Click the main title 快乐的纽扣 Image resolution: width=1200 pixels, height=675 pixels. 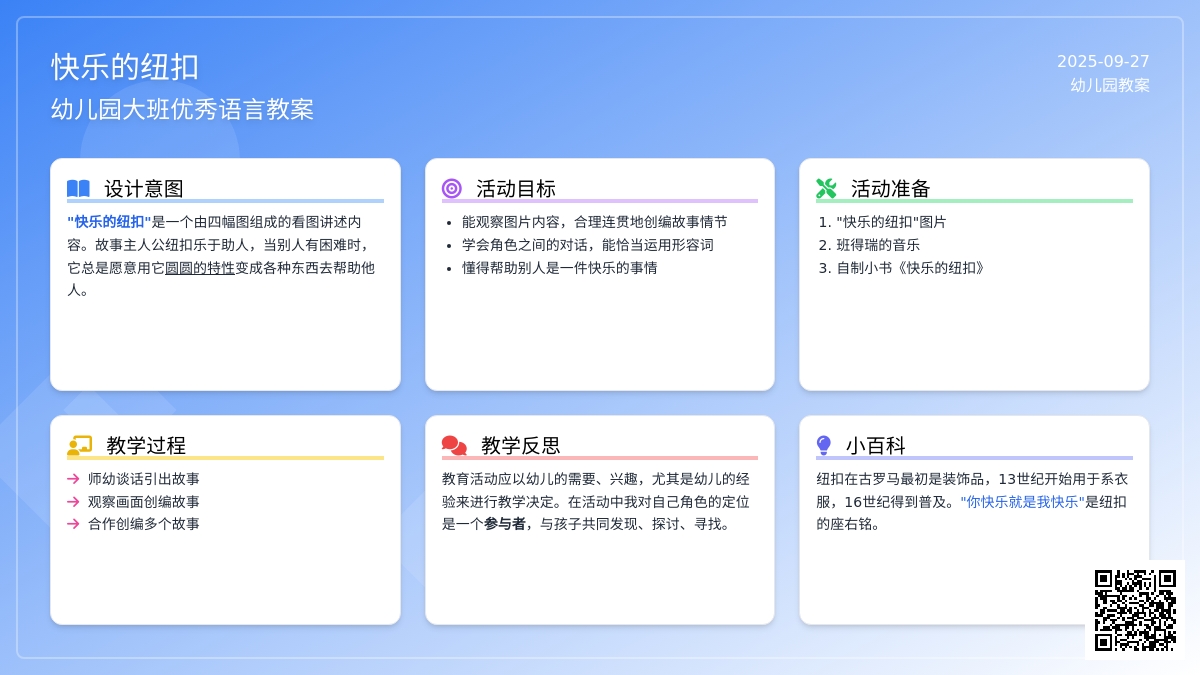point(125,67)
